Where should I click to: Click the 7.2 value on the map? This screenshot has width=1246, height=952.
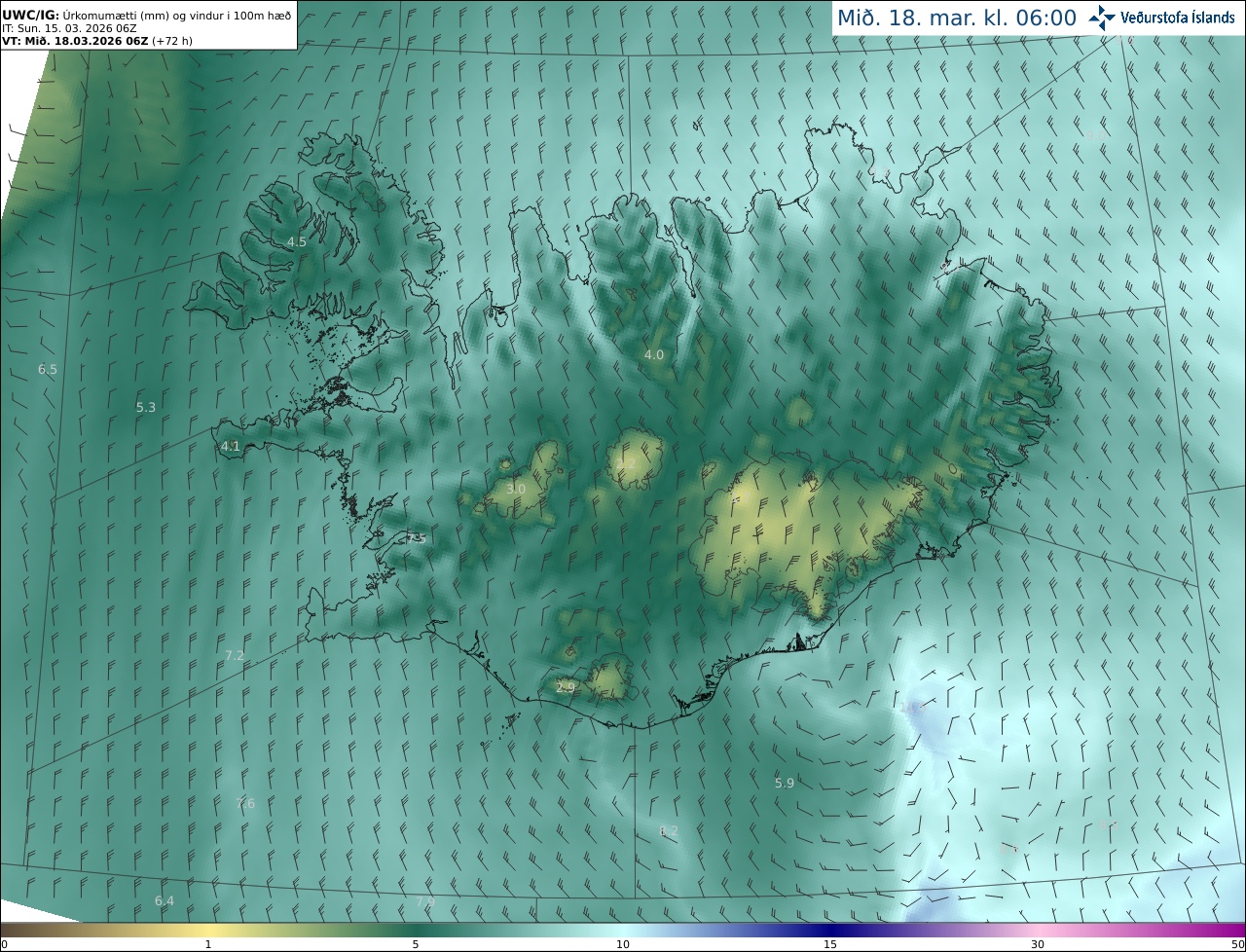234,655
